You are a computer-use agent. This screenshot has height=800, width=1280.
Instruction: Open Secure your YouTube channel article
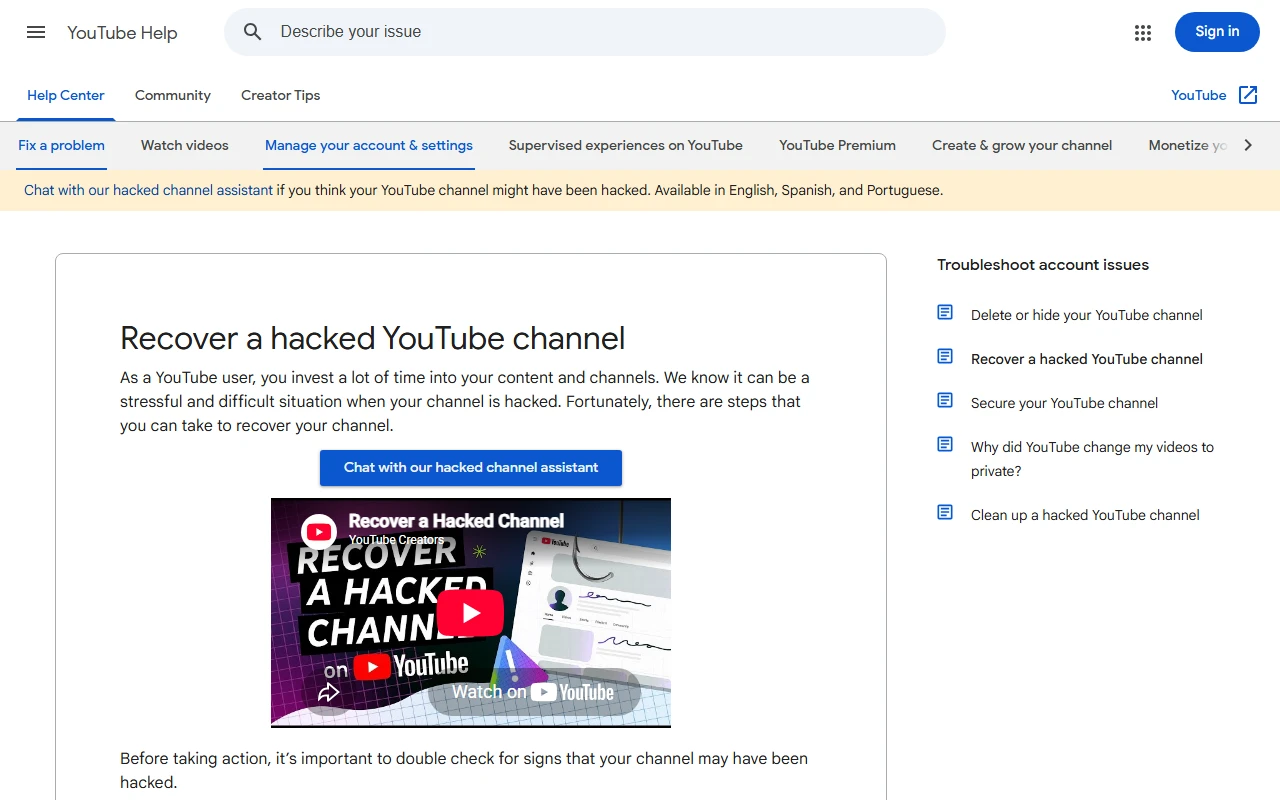pos(1064,403)
